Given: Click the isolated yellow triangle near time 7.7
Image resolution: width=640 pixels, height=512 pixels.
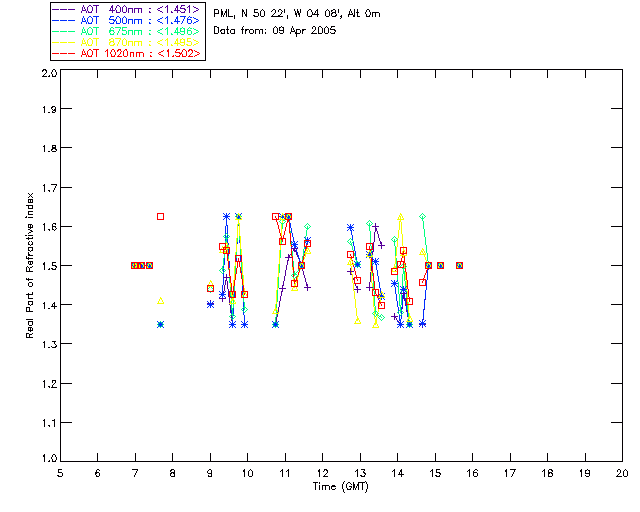Looking at the screenshot, I should [x=160, y=301].
